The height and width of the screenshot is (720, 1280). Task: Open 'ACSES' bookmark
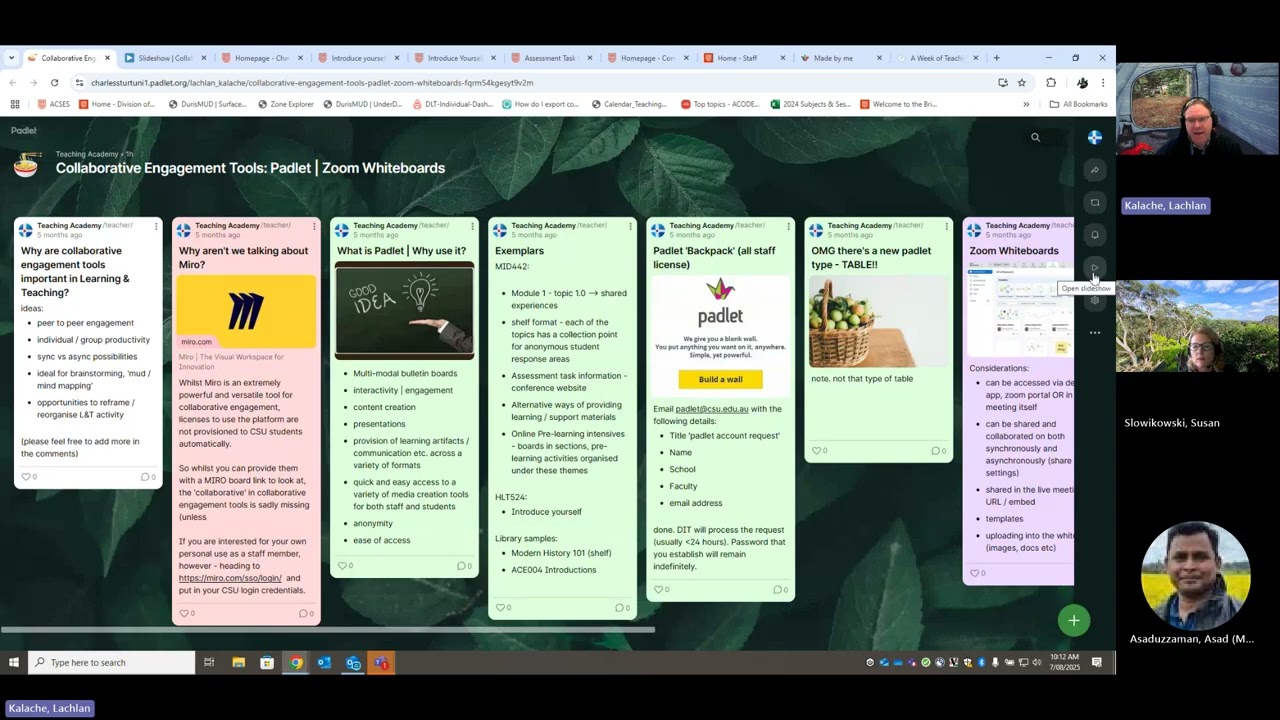[54, 104]
